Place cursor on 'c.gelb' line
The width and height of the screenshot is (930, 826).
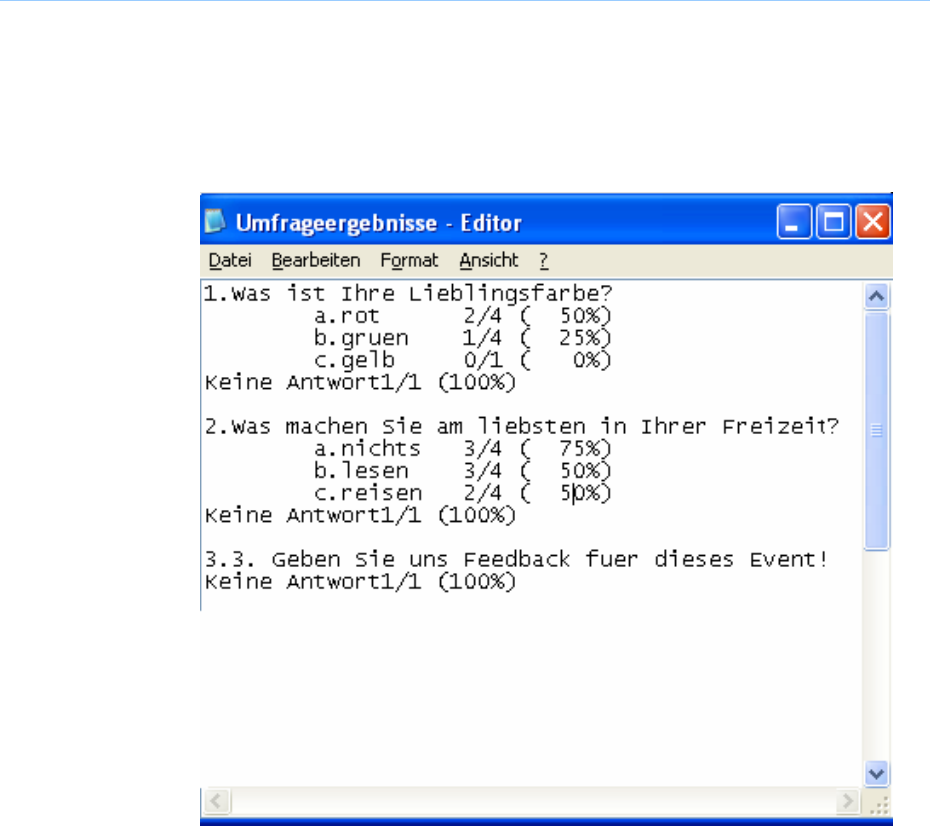click(x=463, y=361)
